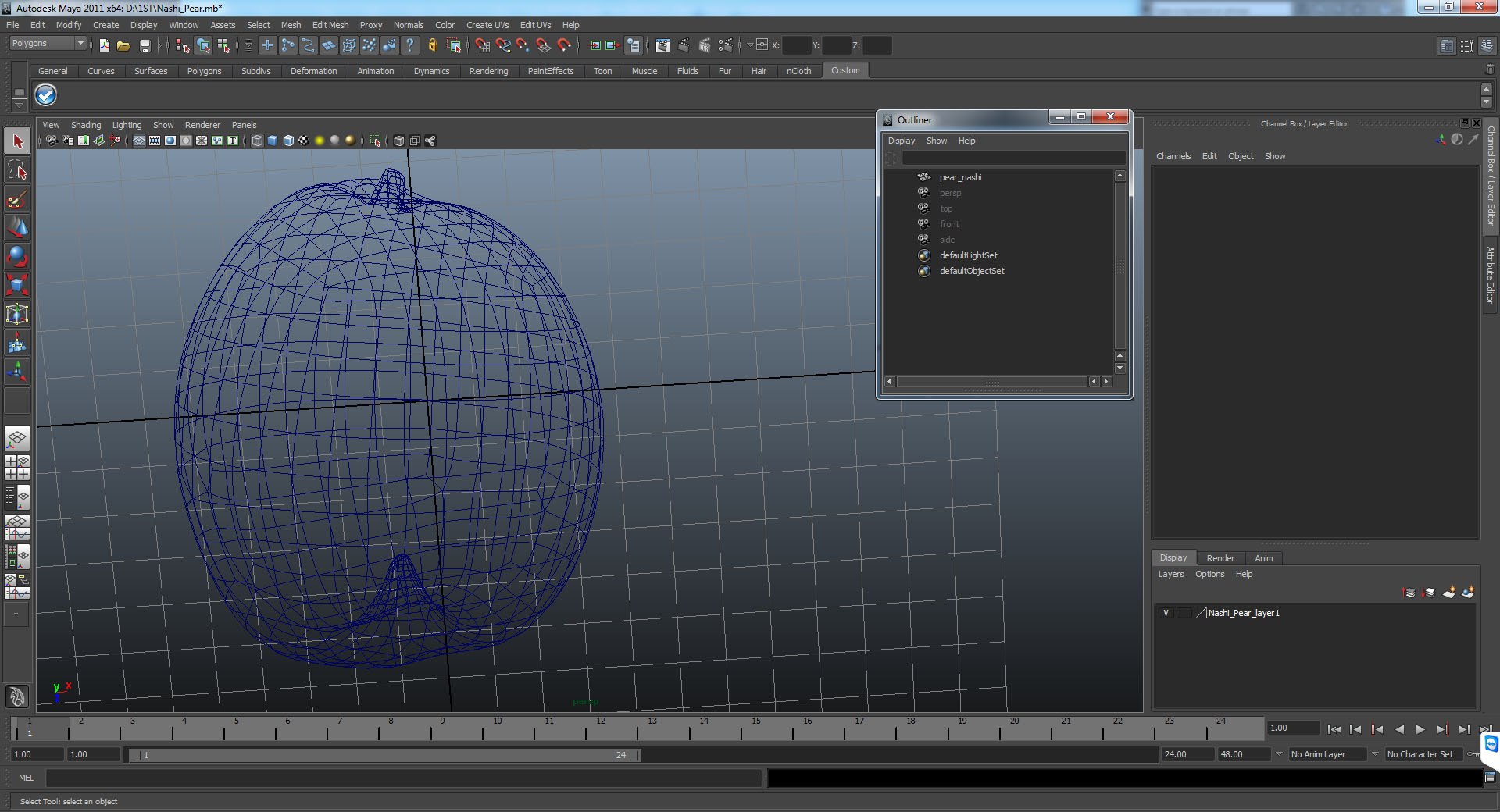Switch to four view layout

point(17,468)
